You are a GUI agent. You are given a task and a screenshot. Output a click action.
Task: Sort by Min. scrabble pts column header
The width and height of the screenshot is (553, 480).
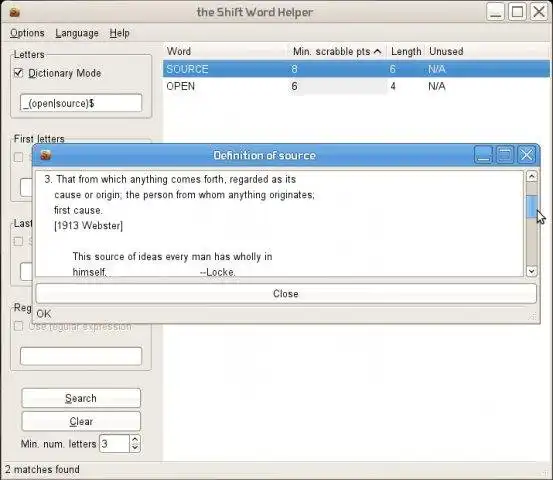337,51
